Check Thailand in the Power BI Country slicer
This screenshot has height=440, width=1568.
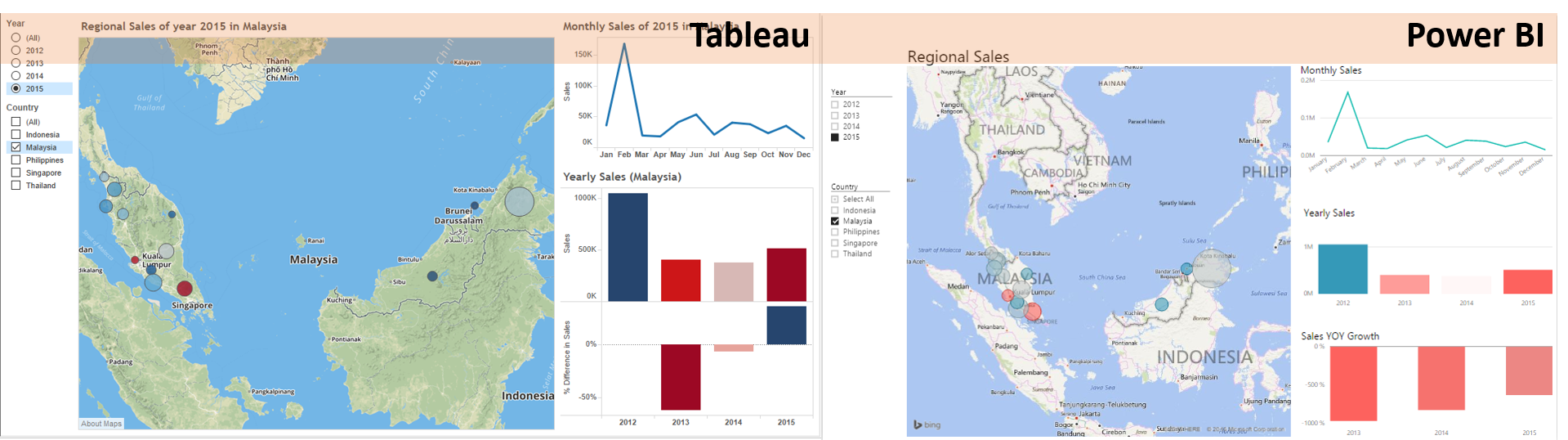[x=835, y=254]
